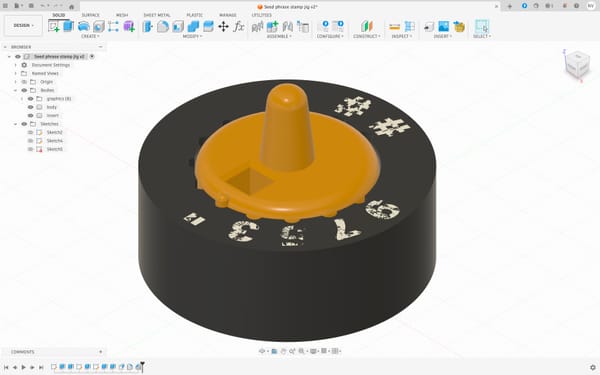
Task: Switch to the MANAGE tab
Action: 228,15
